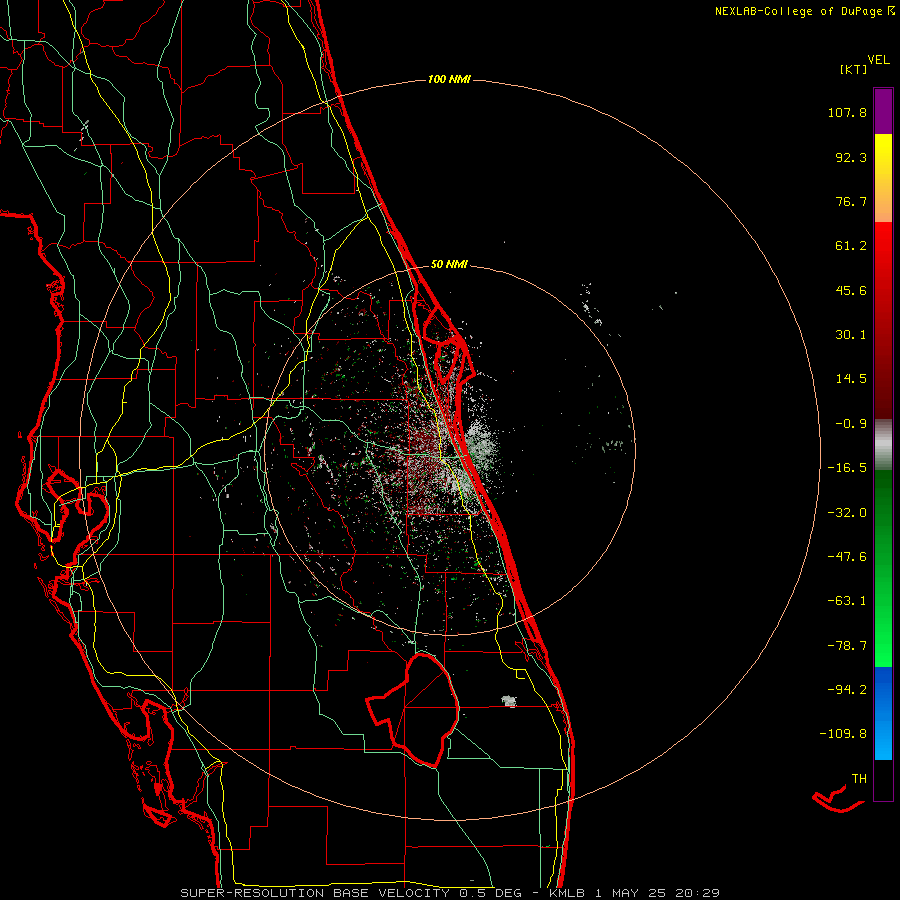Click the 61.2 legend value
The height and width of the screenshot is (900, 900).
tap(851, 246)
